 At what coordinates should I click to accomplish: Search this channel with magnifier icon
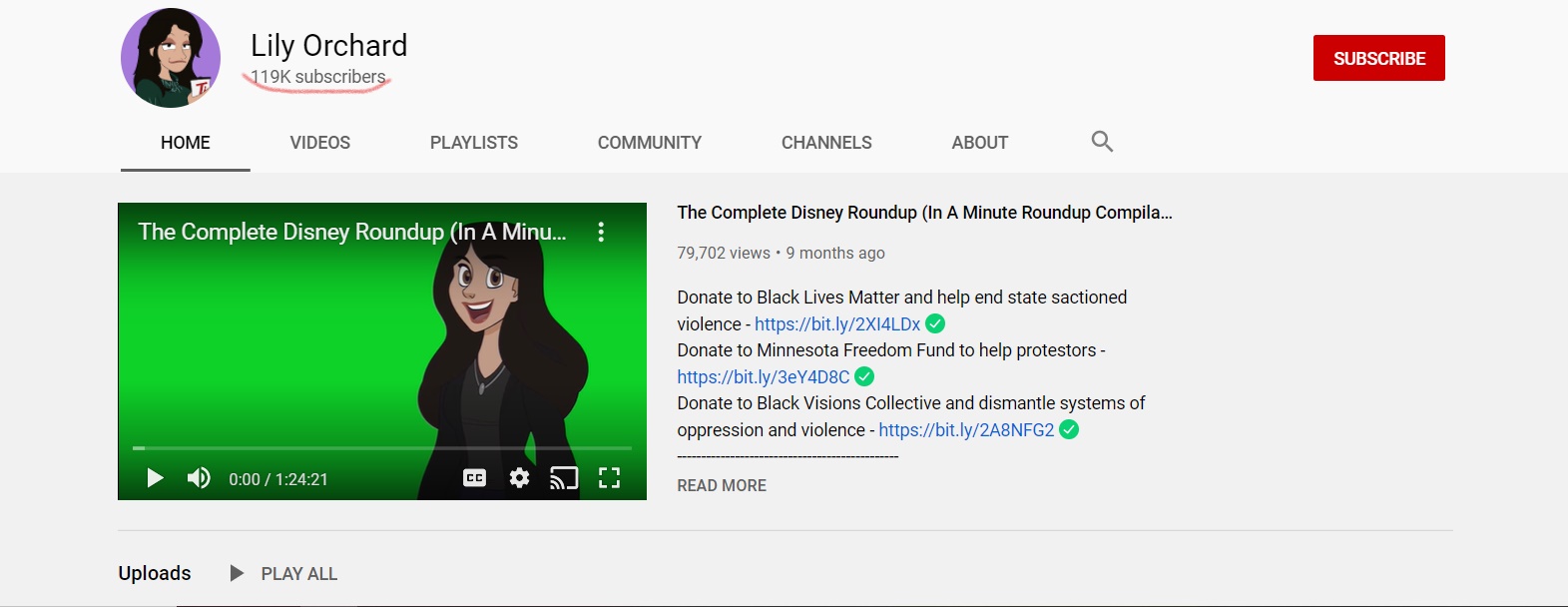1102,142
